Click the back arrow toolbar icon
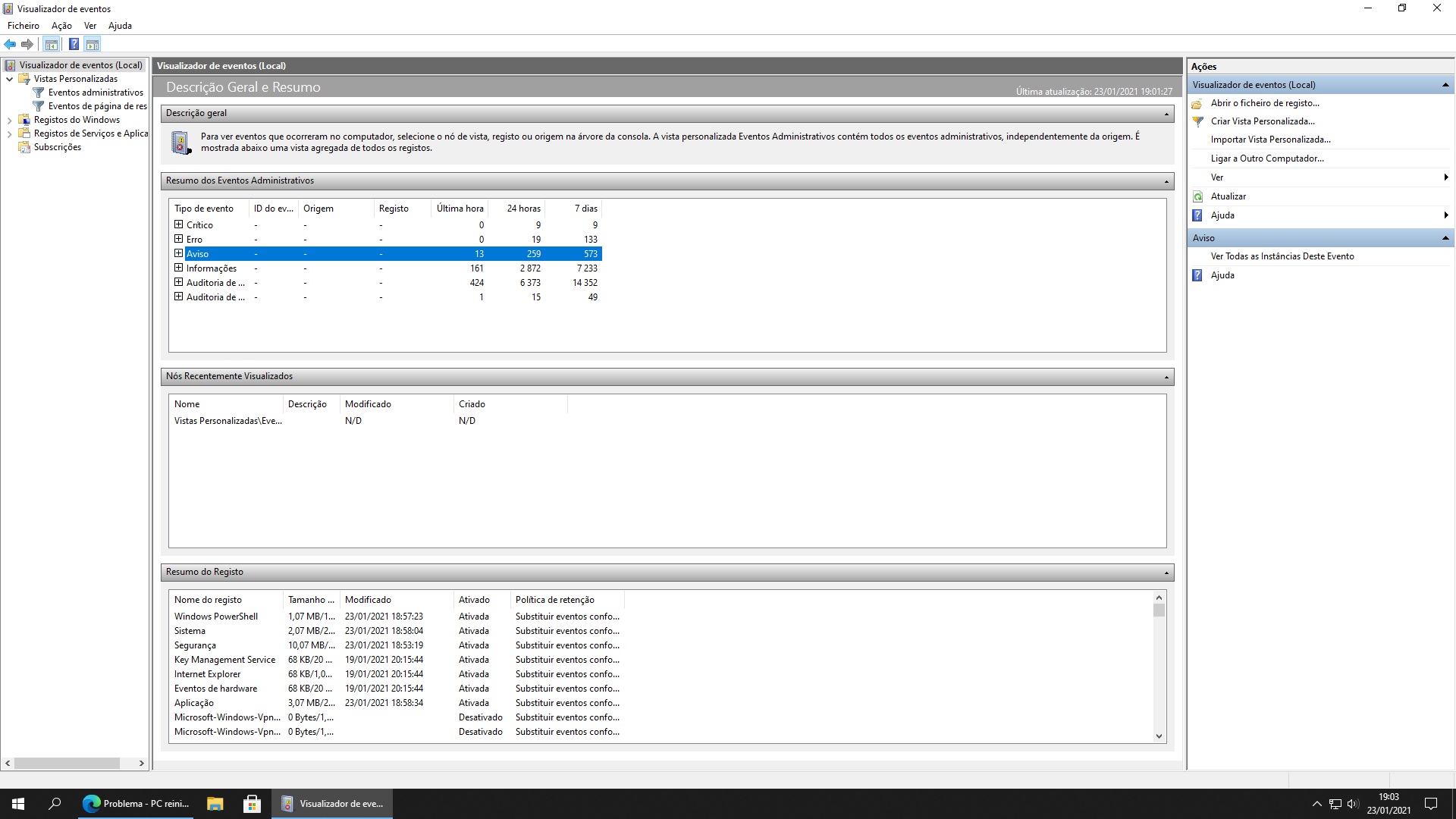Image resolution: width=1456 pixels, height=819 pixels. 10,44
